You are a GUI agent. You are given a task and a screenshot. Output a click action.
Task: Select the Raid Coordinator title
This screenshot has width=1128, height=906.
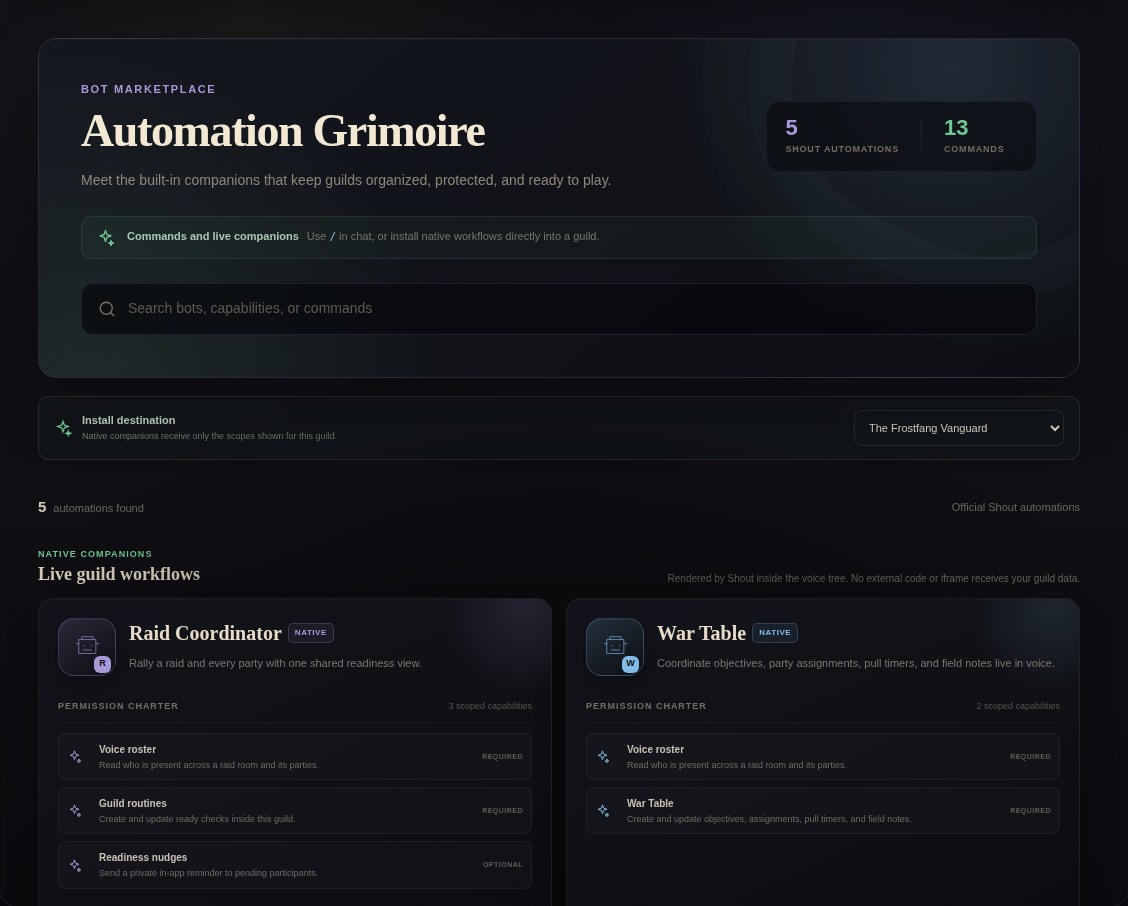click(205, 633)
